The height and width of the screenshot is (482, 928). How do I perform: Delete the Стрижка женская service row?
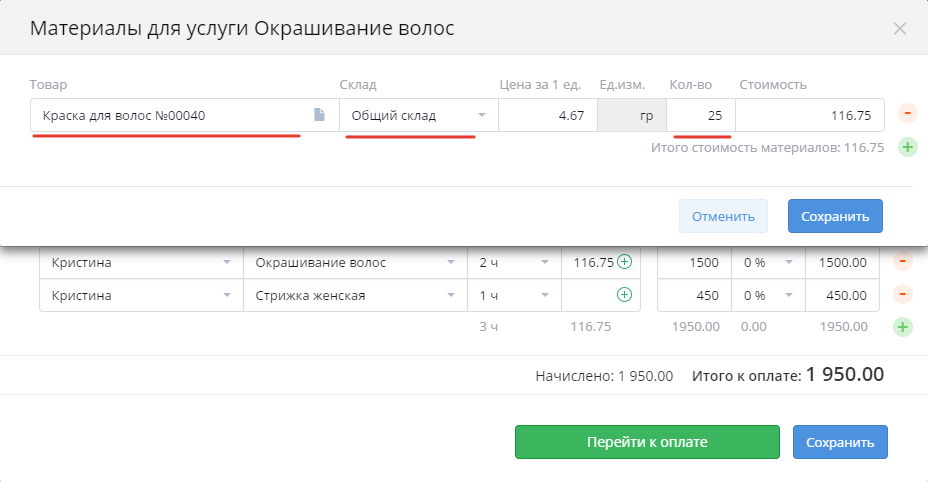tap(903, 294)
